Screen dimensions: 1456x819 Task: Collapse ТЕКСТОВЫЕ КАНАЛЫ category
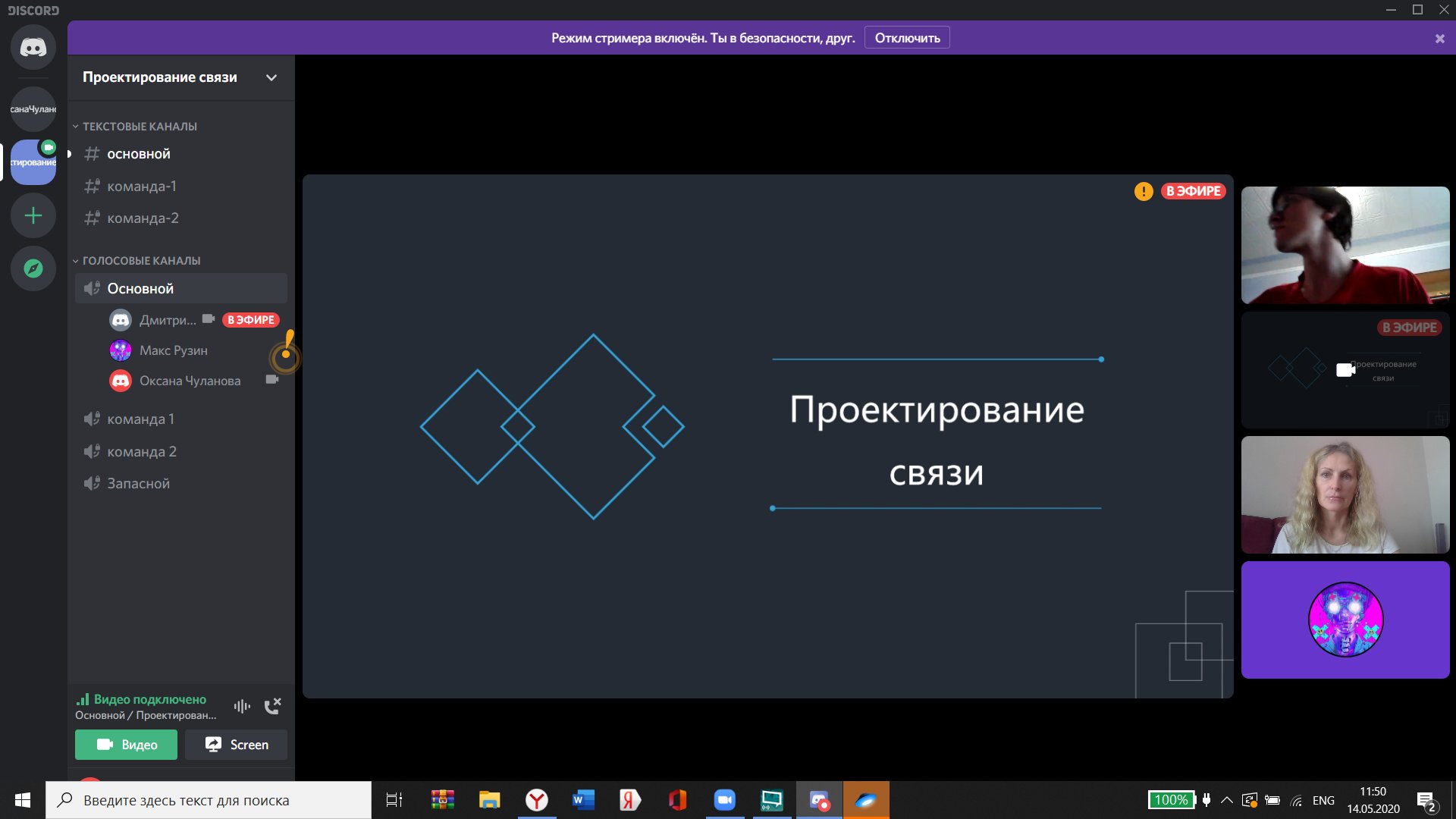[140, 127]
